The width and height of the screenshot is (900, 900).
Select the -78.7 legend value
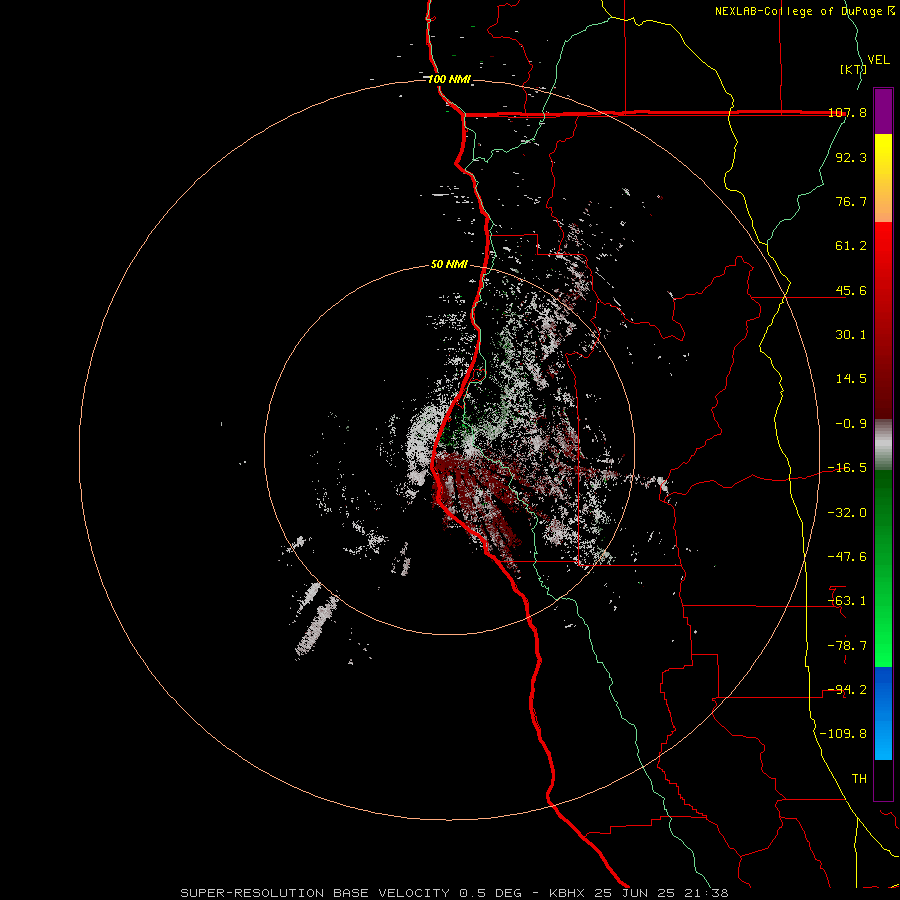coord(847,646)
